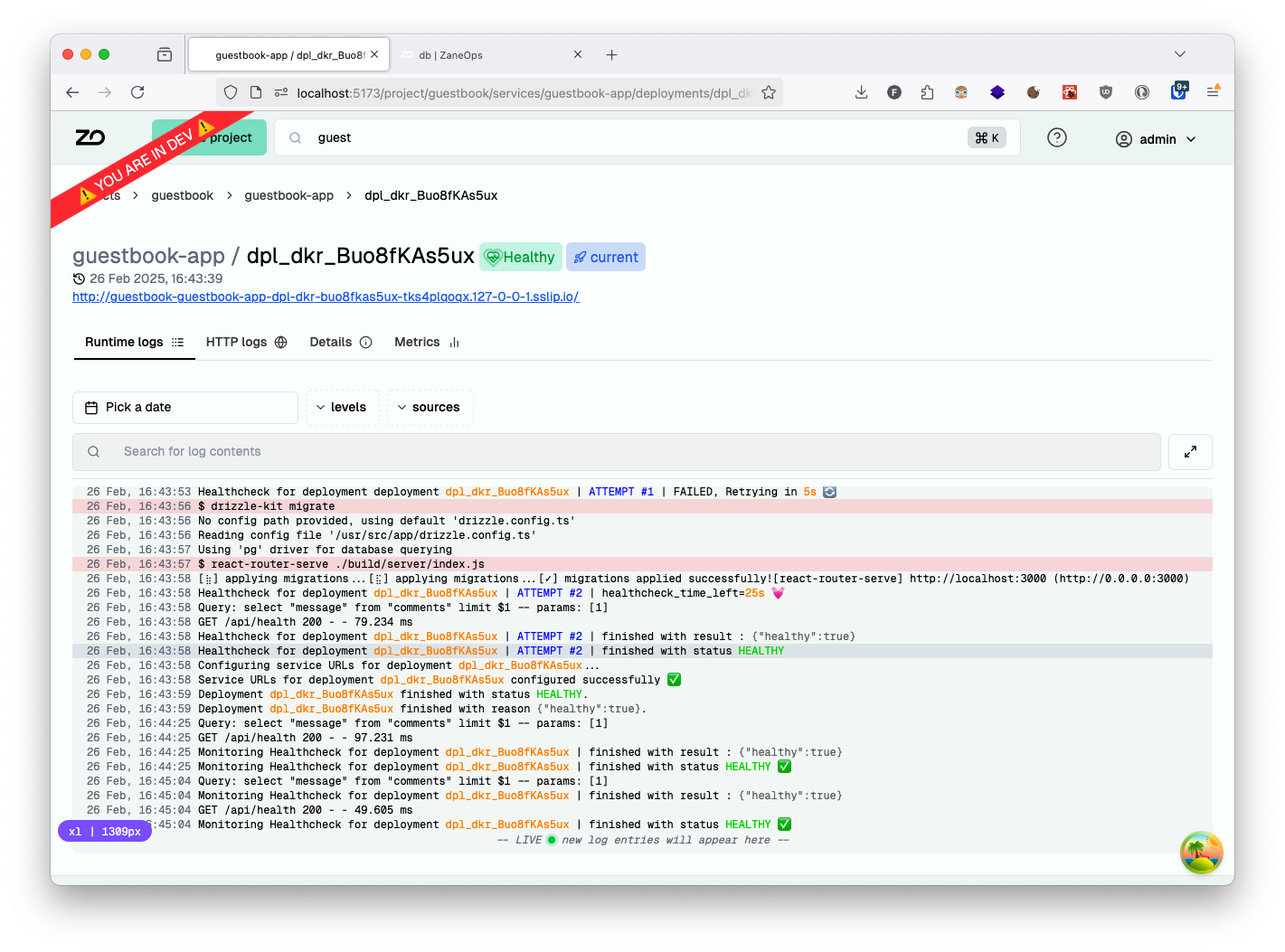Image resolution: width=1285 pixels, height=952 pixels.
Task: Open a new browser tab with plus
Action: tap(611, 55)
